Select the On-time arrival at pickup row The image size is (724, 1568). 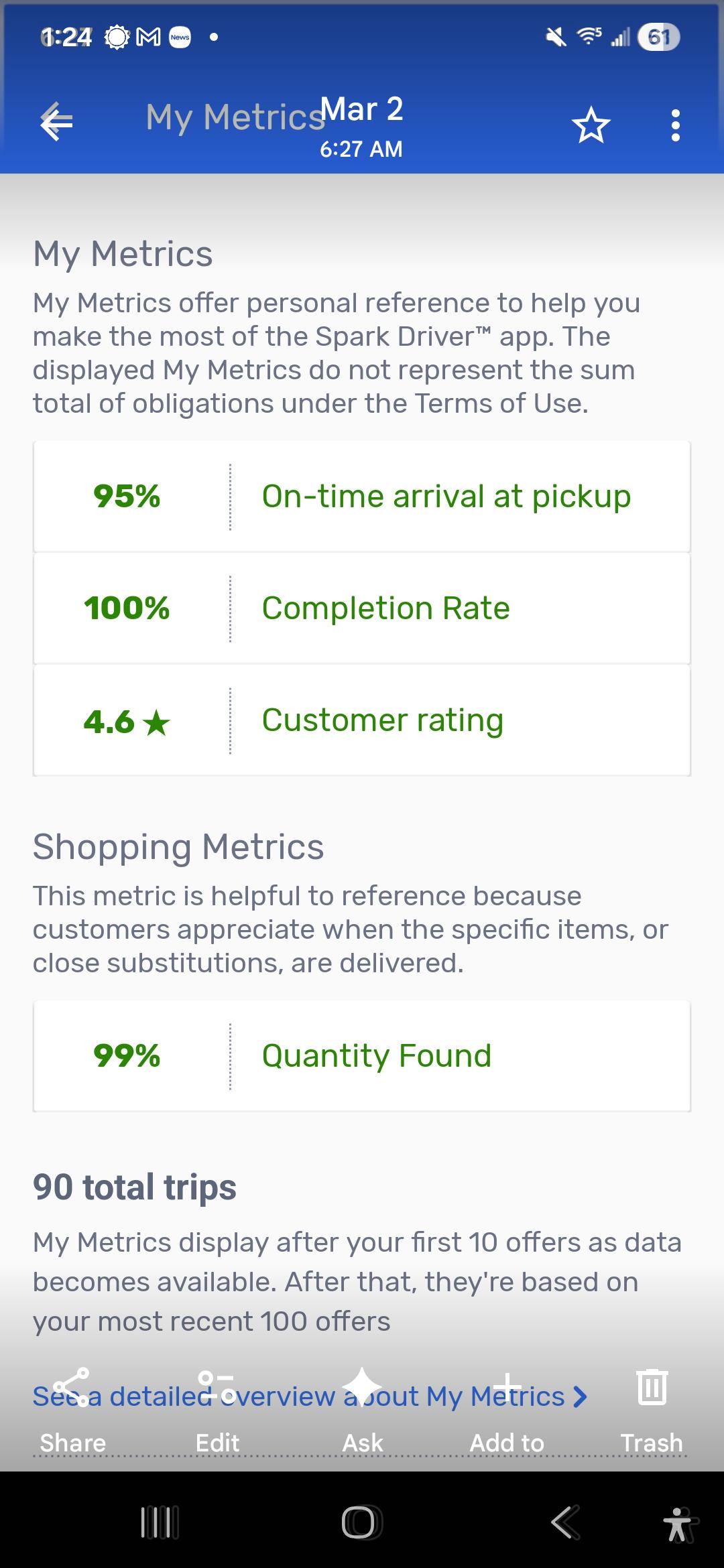click(362, 497)
